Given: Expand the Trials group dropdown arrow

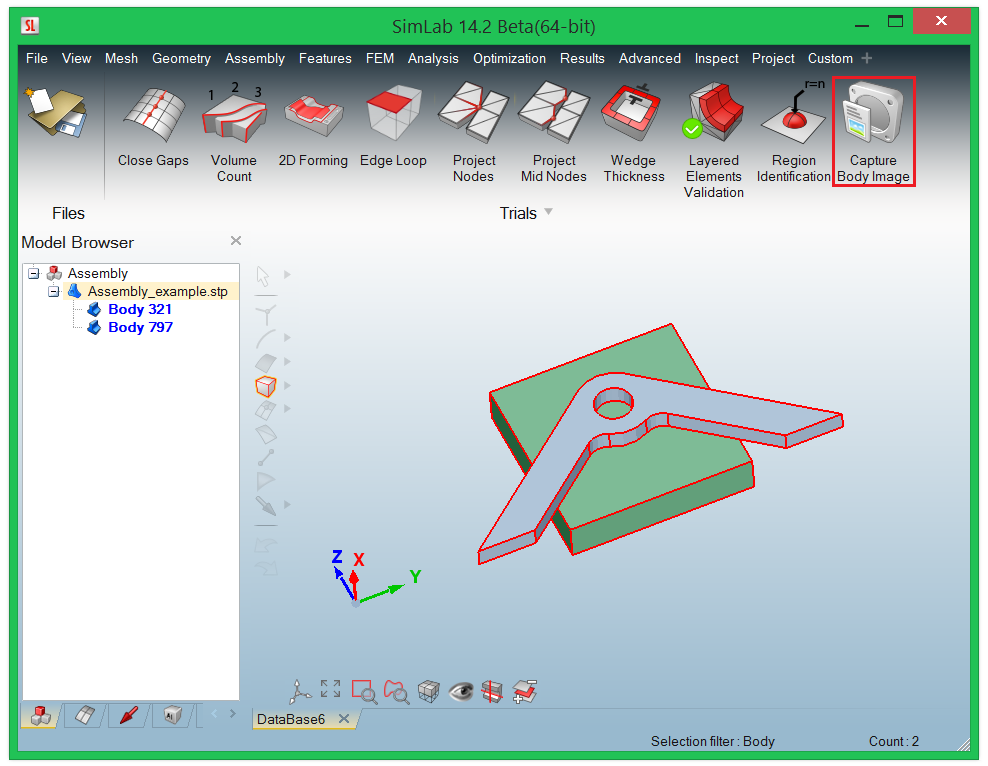Looking at the screenshot, I should (548, 212).
